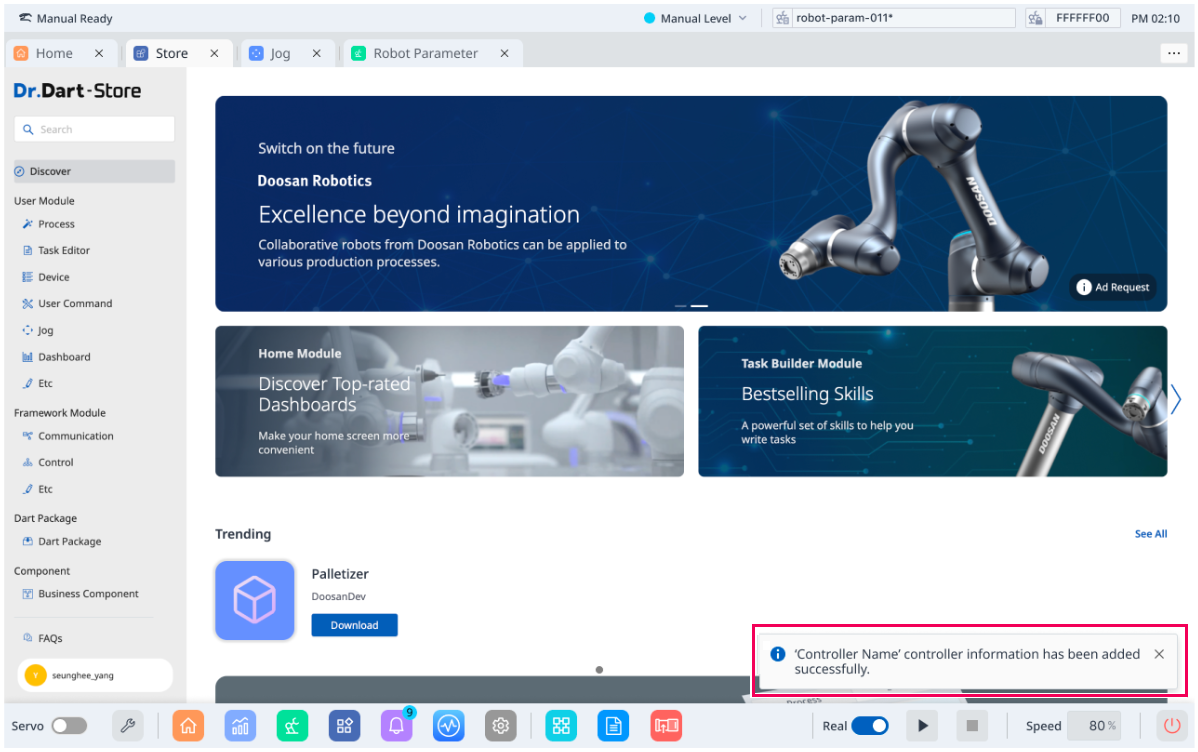Select the Store tab
This screenshot has width=1198, height=752.
click(172, 53)
